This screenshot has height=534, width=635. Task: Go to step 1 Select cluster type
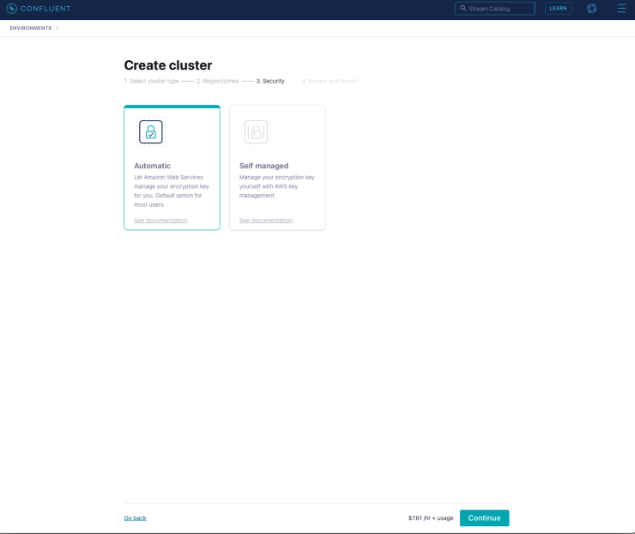point(151,81)
